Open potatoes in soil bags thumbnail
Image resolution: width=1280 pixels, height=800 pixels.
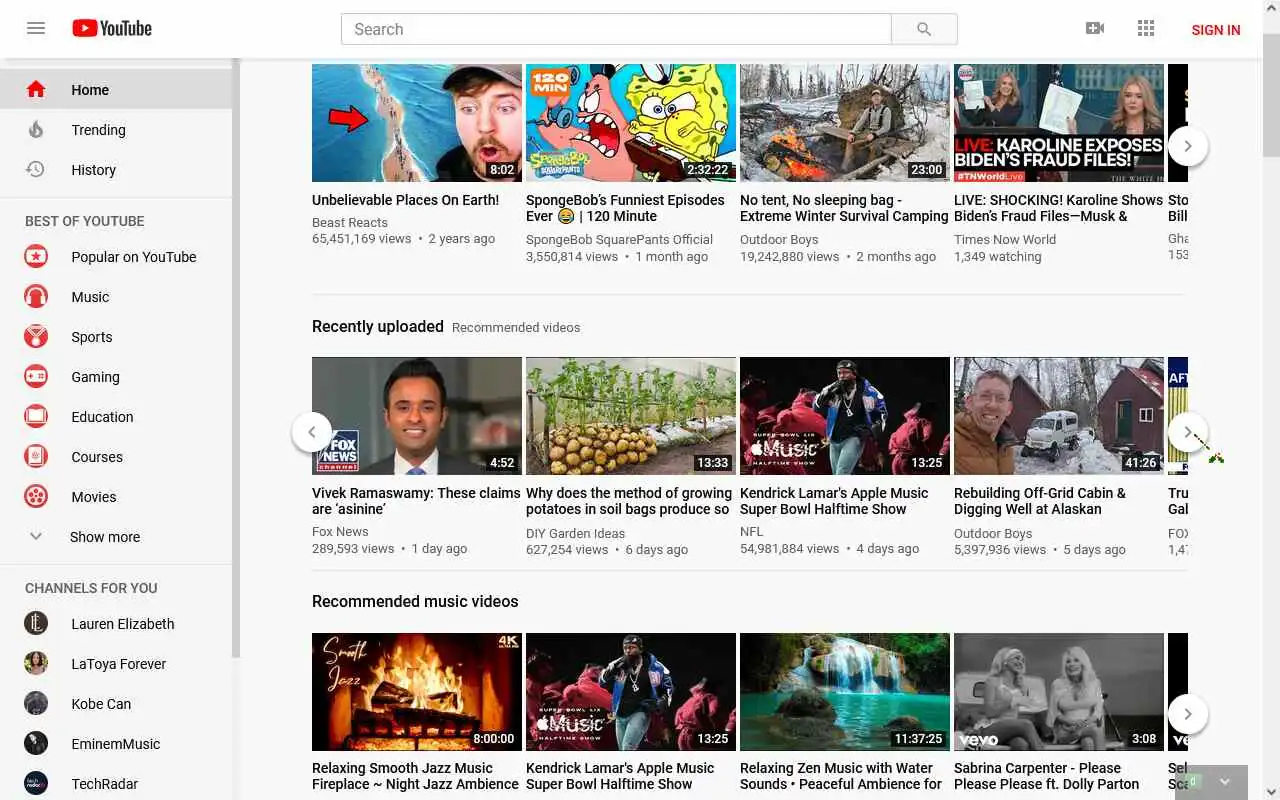coord(631,416)
